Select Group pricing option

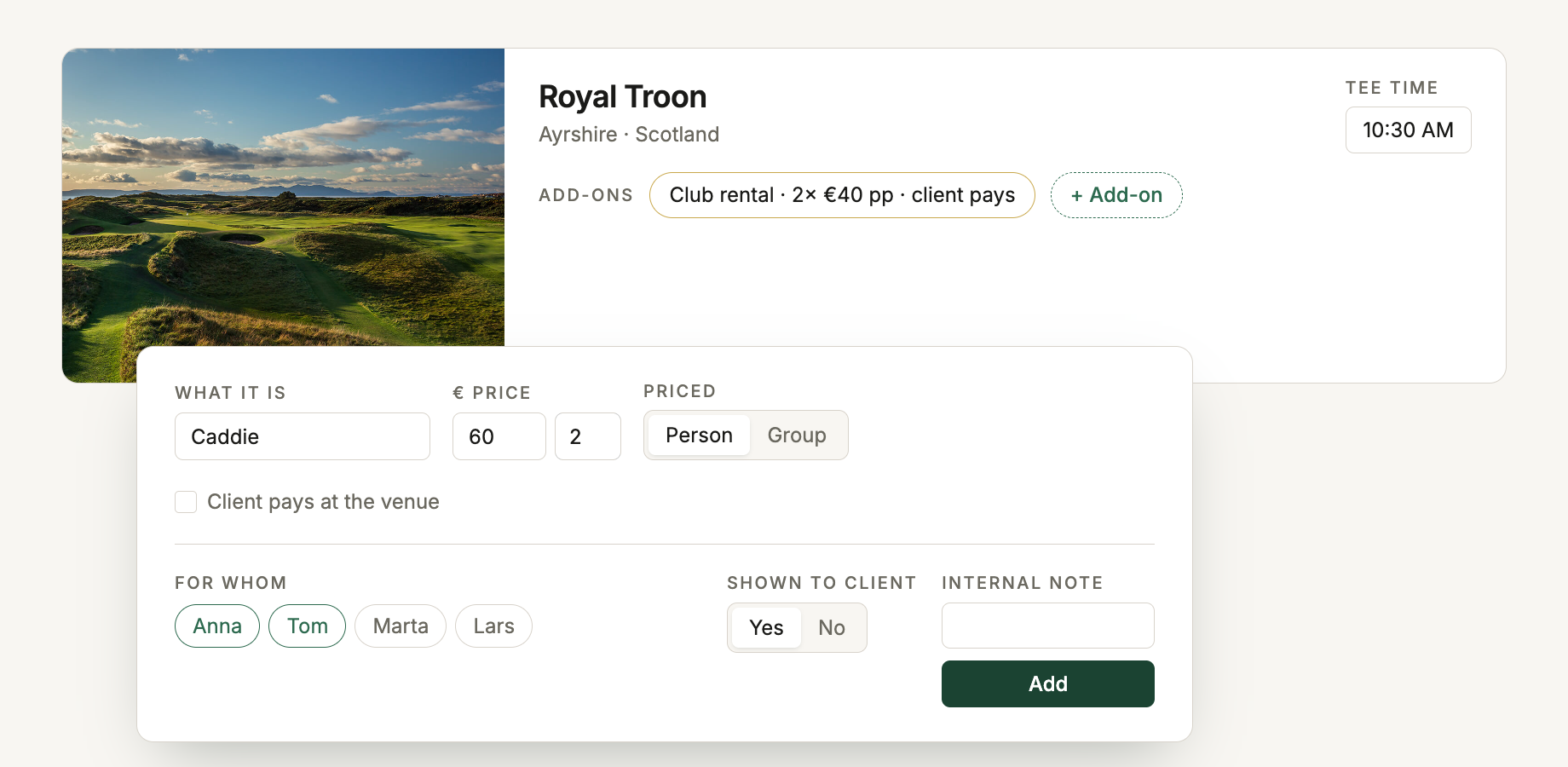[797, 435]
